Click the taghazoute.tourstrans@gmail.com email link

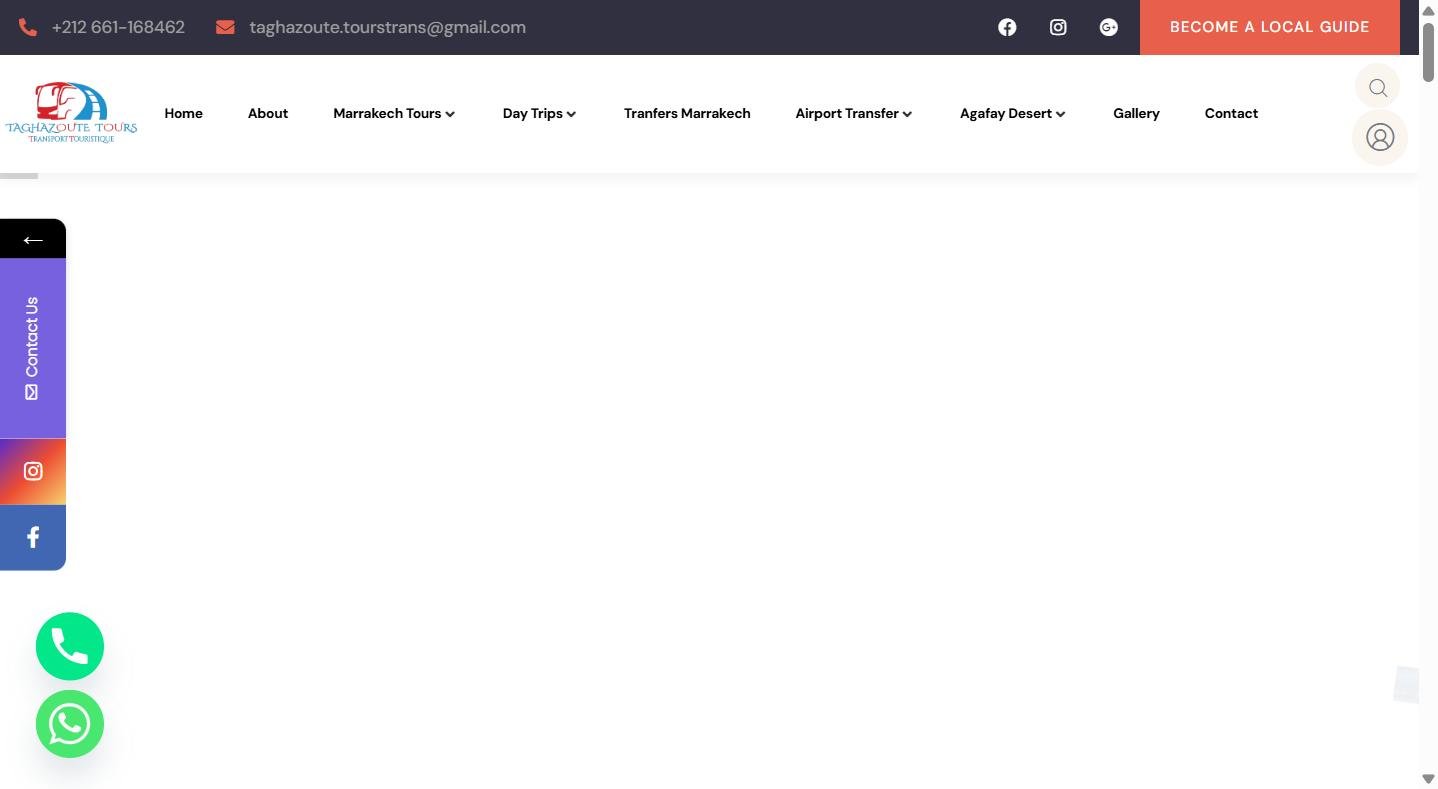coord(387,27)
